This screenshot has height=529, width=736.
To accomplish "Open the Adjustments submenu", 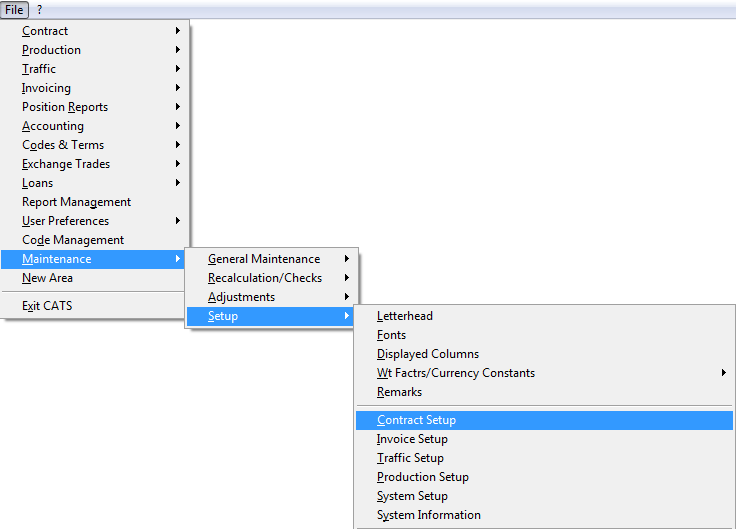I will [x=272, y=297].
